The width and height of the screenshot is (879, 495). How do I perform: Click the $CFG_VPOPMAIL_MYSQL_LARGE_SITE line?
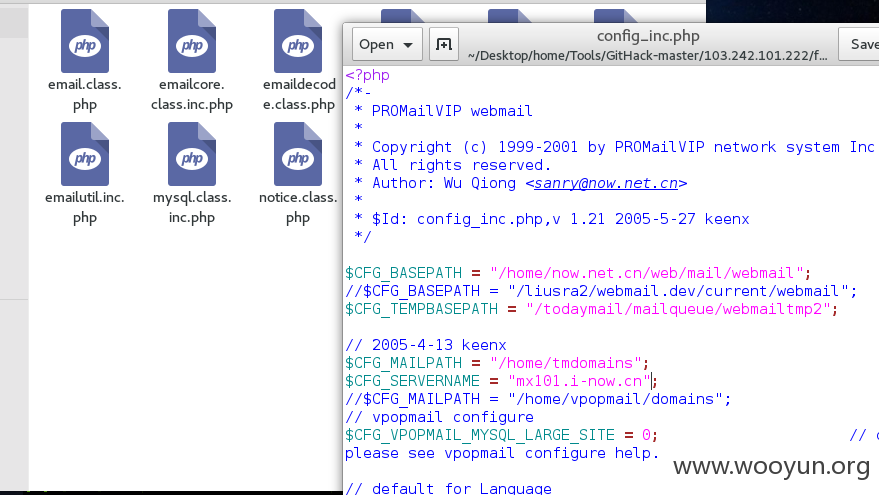click(x=501, y=435)
